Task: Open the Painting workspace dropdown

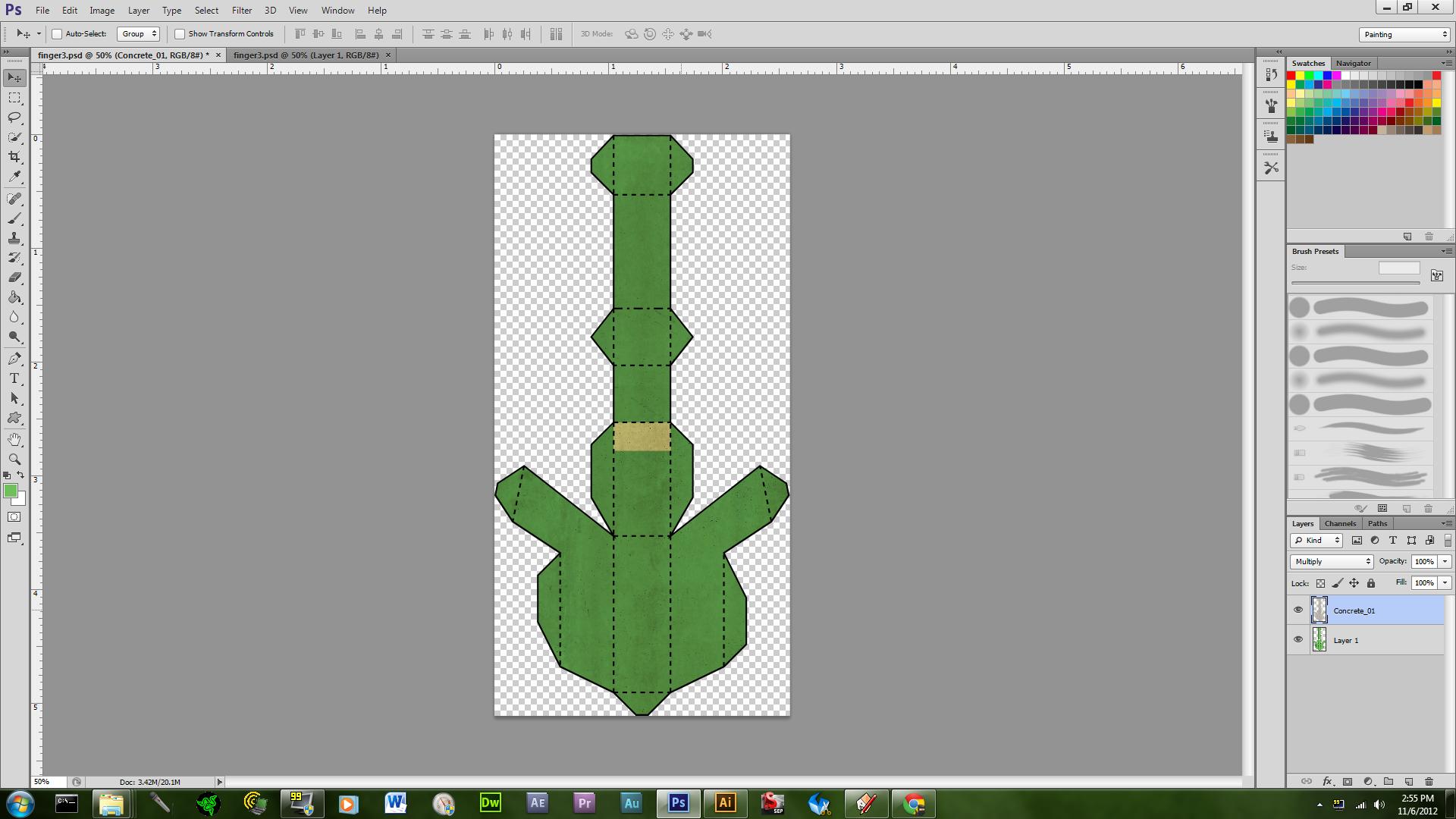Action: tap(1404, 34)
